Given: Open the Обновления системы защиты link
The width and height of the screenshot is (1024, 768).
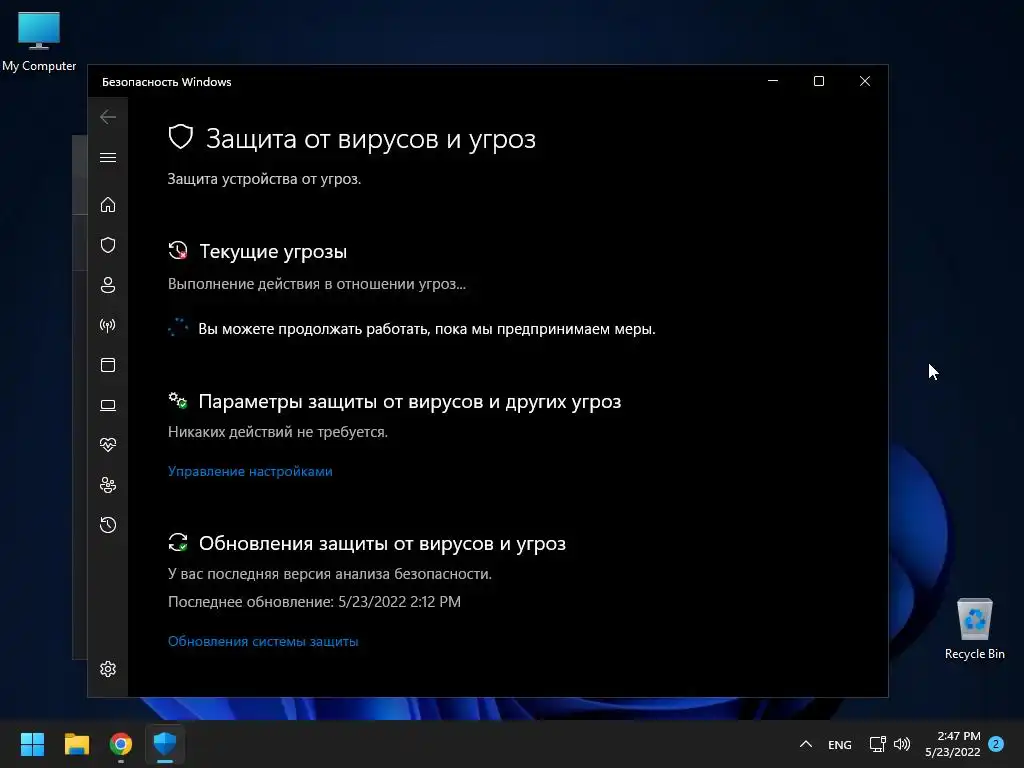Looking at the screenshot, I should [x=263, y=641].
